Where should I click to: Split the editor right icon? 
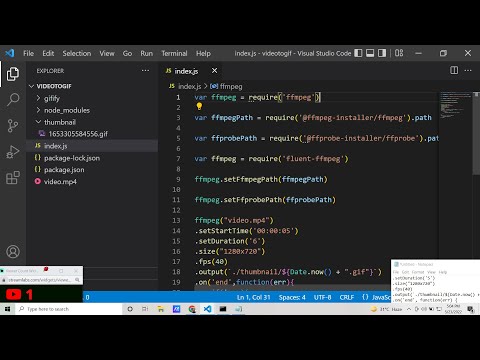pyautogui.click(x=454, y=70)
